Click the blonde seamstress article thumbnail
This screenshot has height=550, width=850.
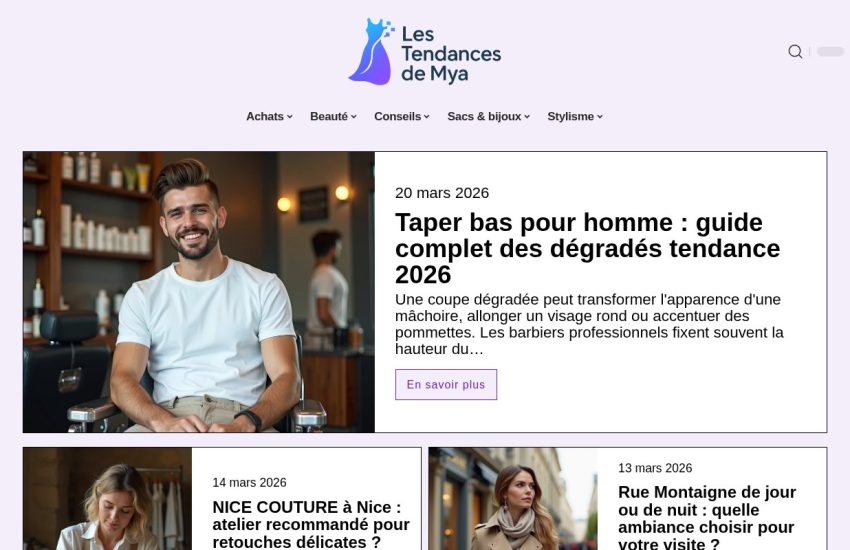pos(107,499)
